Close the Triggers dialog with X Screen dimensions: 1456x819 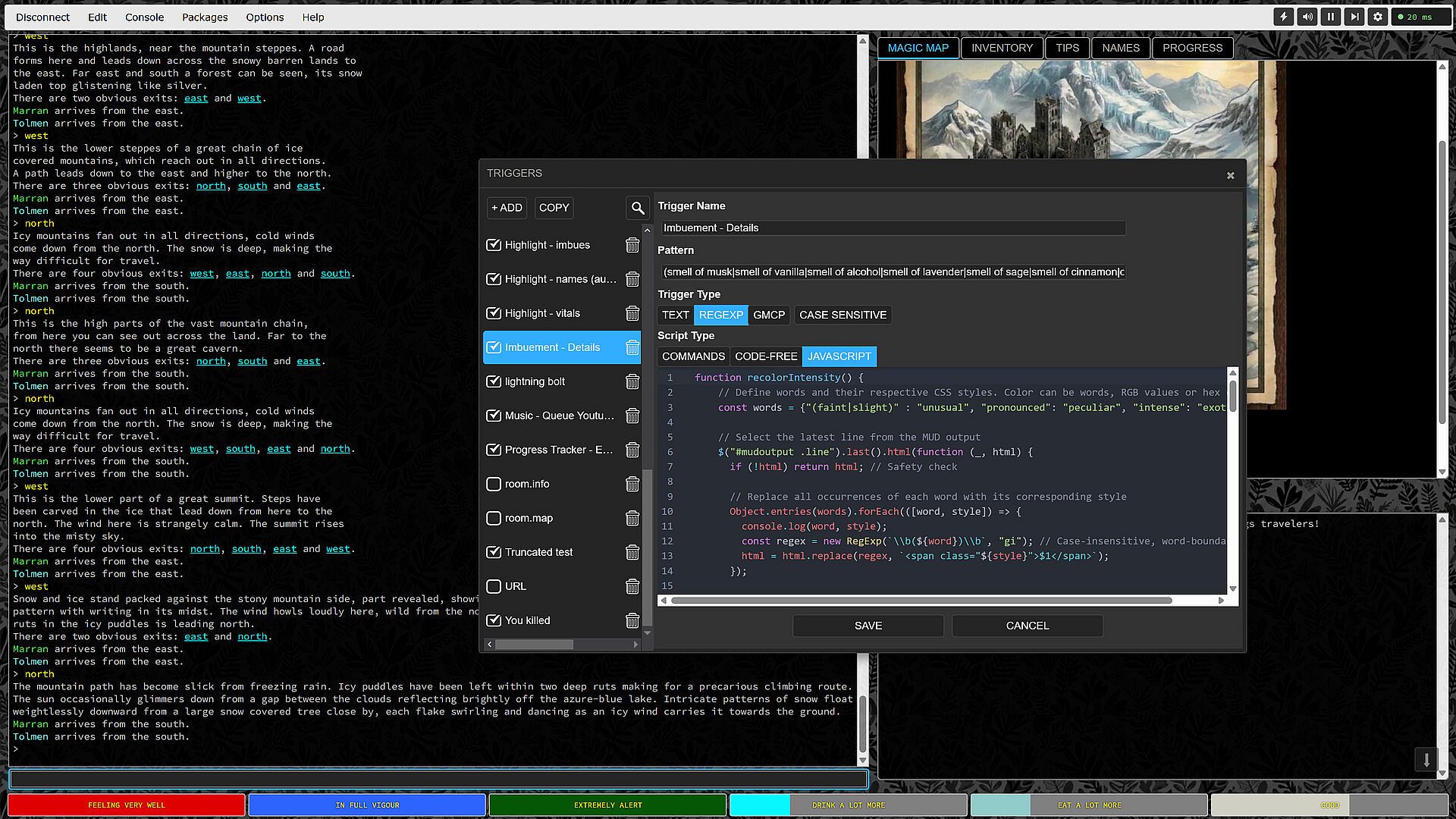(x=1230, y=175)
